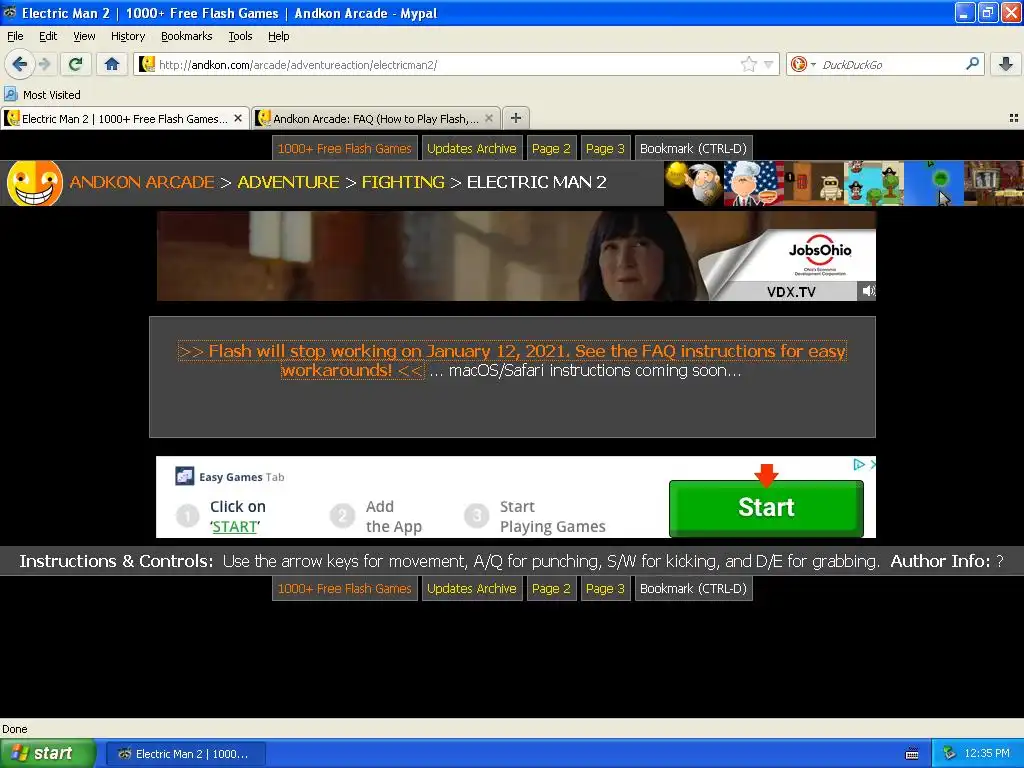Viewport: 1024px width, 768px height.
Task: Click the Easy Games Tab logo icon
Action: (x=185, y=477)
